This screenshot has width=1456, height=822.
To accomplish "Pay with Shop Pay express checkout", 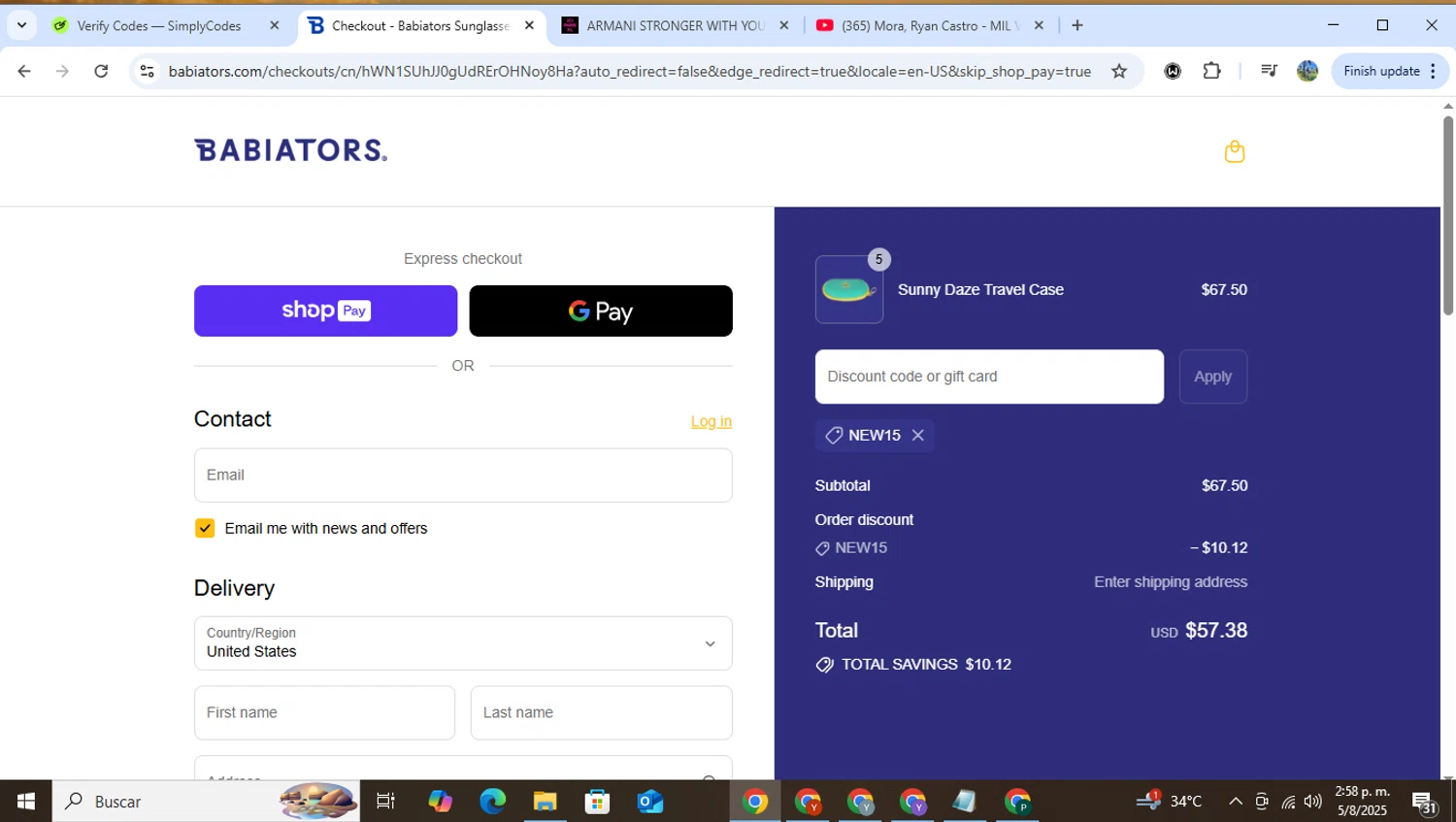I will pyautogui.click(x=325, y=311).
